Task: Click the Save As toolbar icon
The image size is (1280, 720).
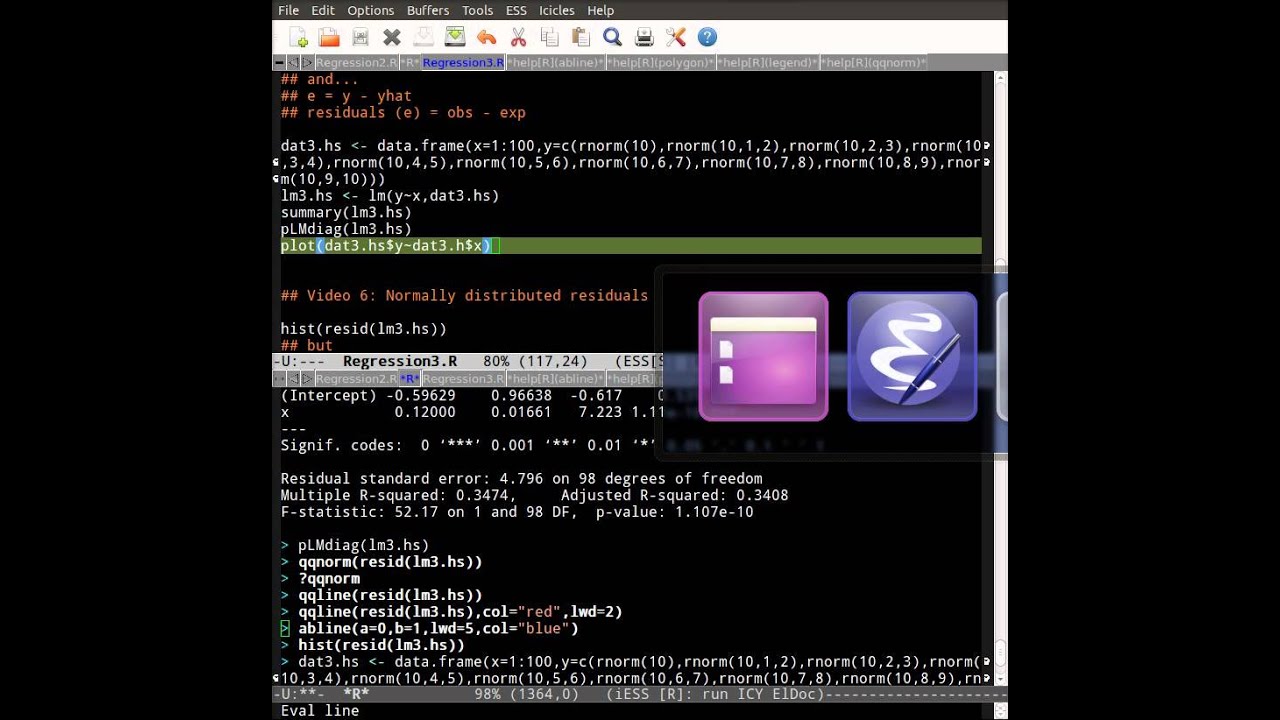Action: (455, 37)
